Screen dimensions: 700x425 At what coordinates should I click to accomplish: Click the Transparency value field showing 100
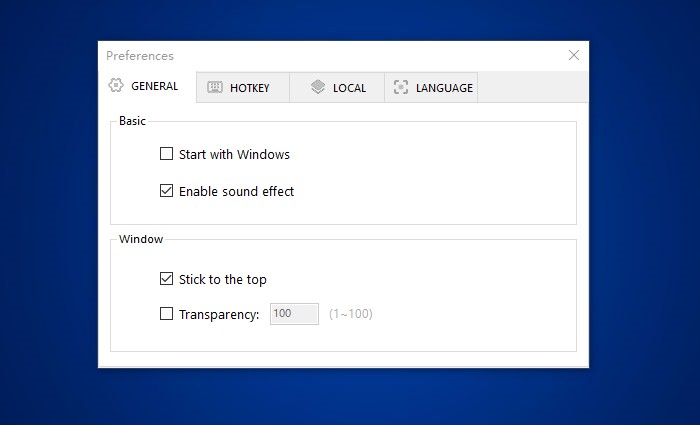point(294,314)
